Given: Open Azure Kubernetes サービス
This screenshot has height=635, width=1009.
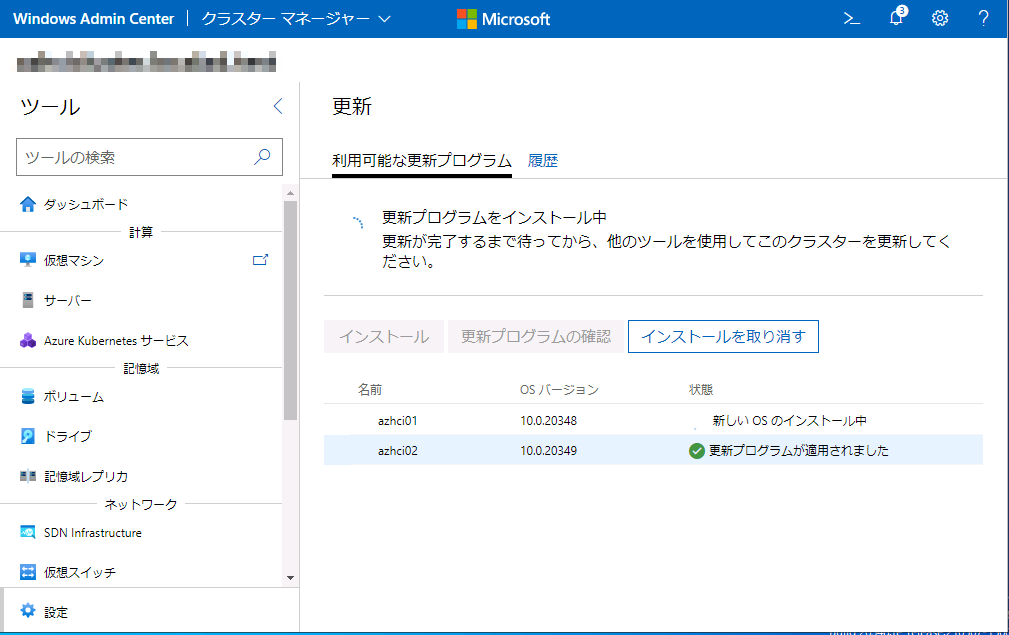Looking at the screenshot, I should pos(117,340).
